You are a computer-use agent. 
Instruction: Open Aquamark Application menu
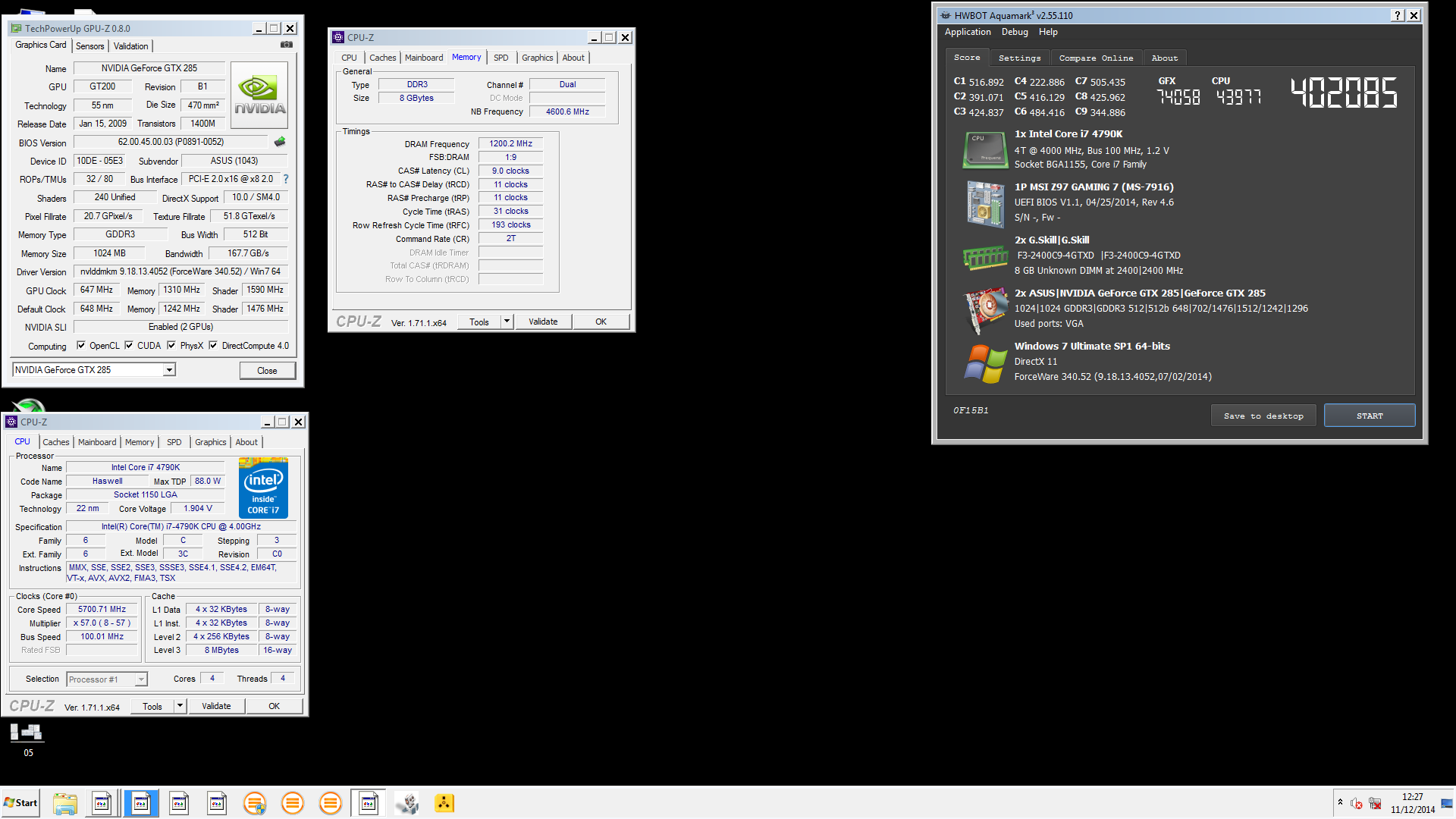point(968,32)
